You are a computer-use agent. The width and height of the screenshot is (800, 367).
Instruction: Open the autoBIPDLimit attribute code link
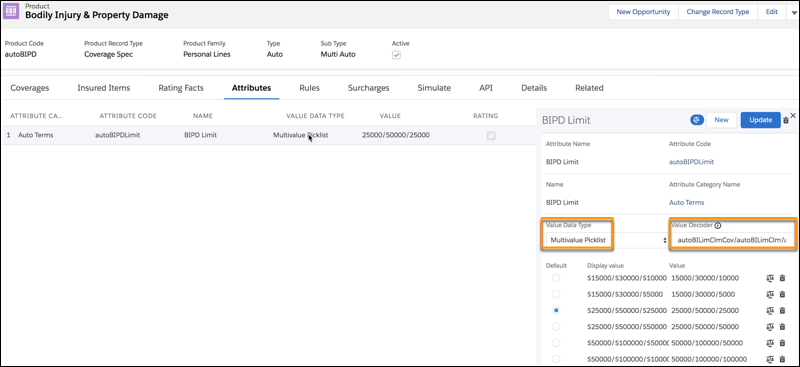[x=691, y=162]
